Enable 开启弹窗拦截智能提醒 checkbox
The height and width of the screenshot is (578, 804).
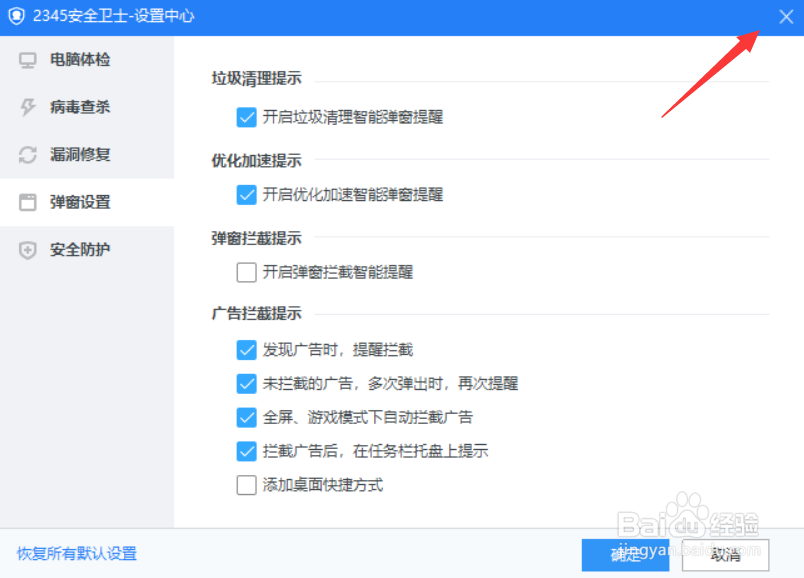pyautogui.click(x=247, y=272)
